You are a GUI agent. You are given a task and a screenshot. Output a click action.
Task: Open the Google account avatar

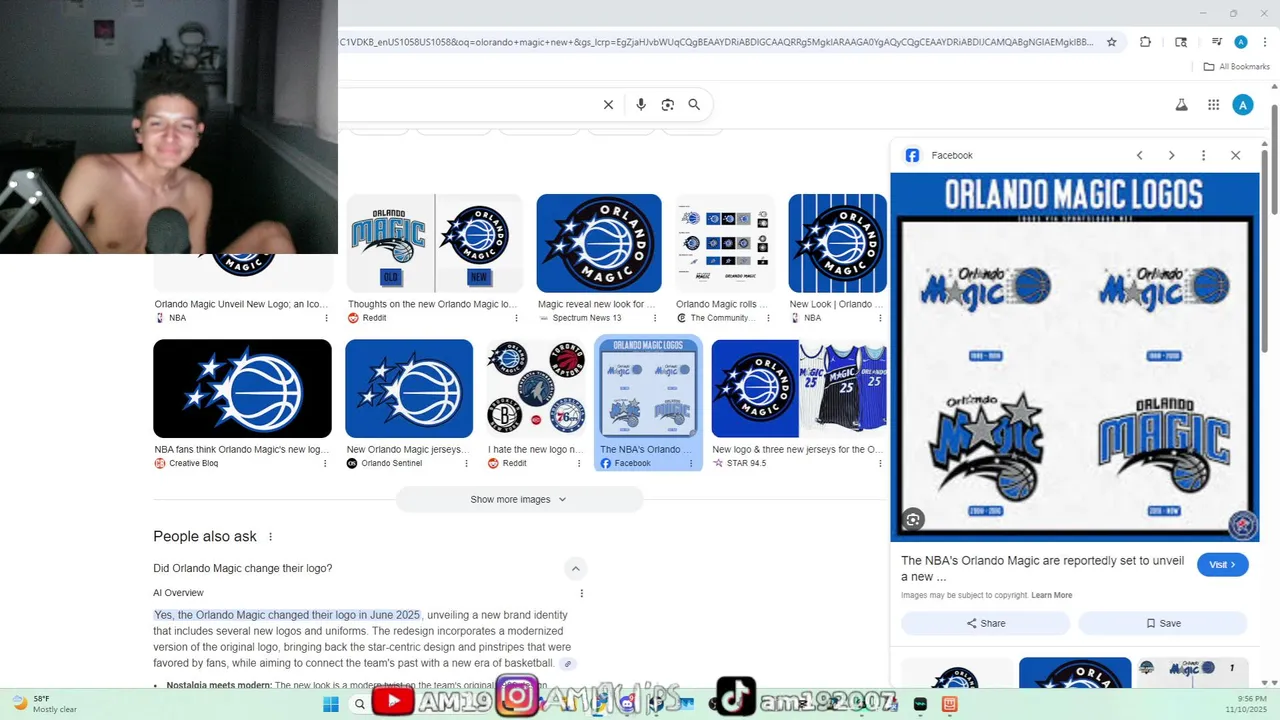coord(1243,105)
